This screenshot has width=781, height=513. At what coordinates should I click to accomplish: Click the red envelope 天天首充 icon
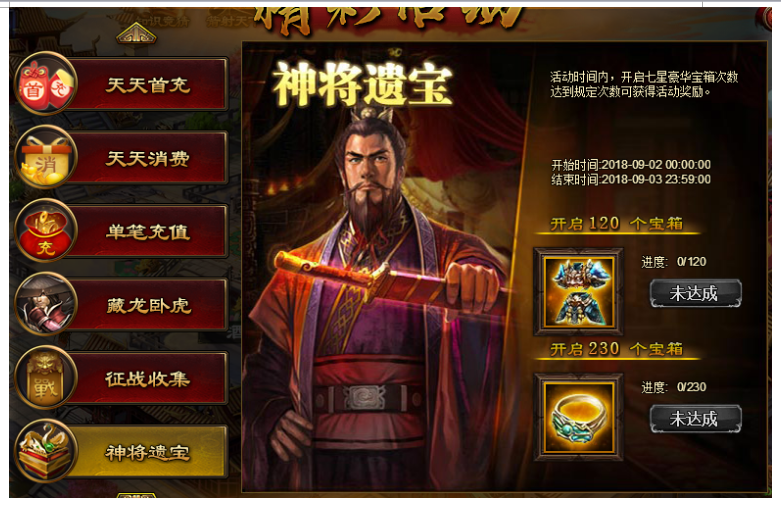pos(45,84)
